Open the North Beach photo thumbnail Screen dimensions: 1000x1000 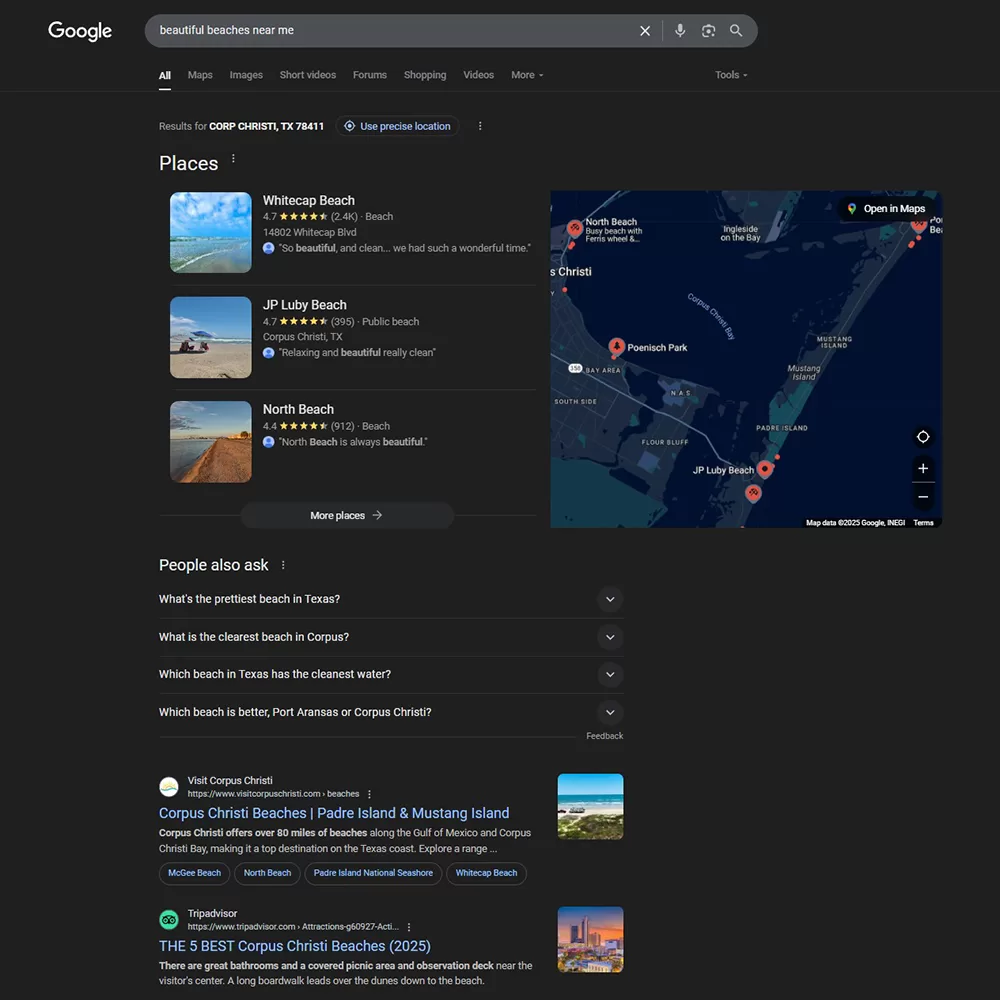[210, 442]
